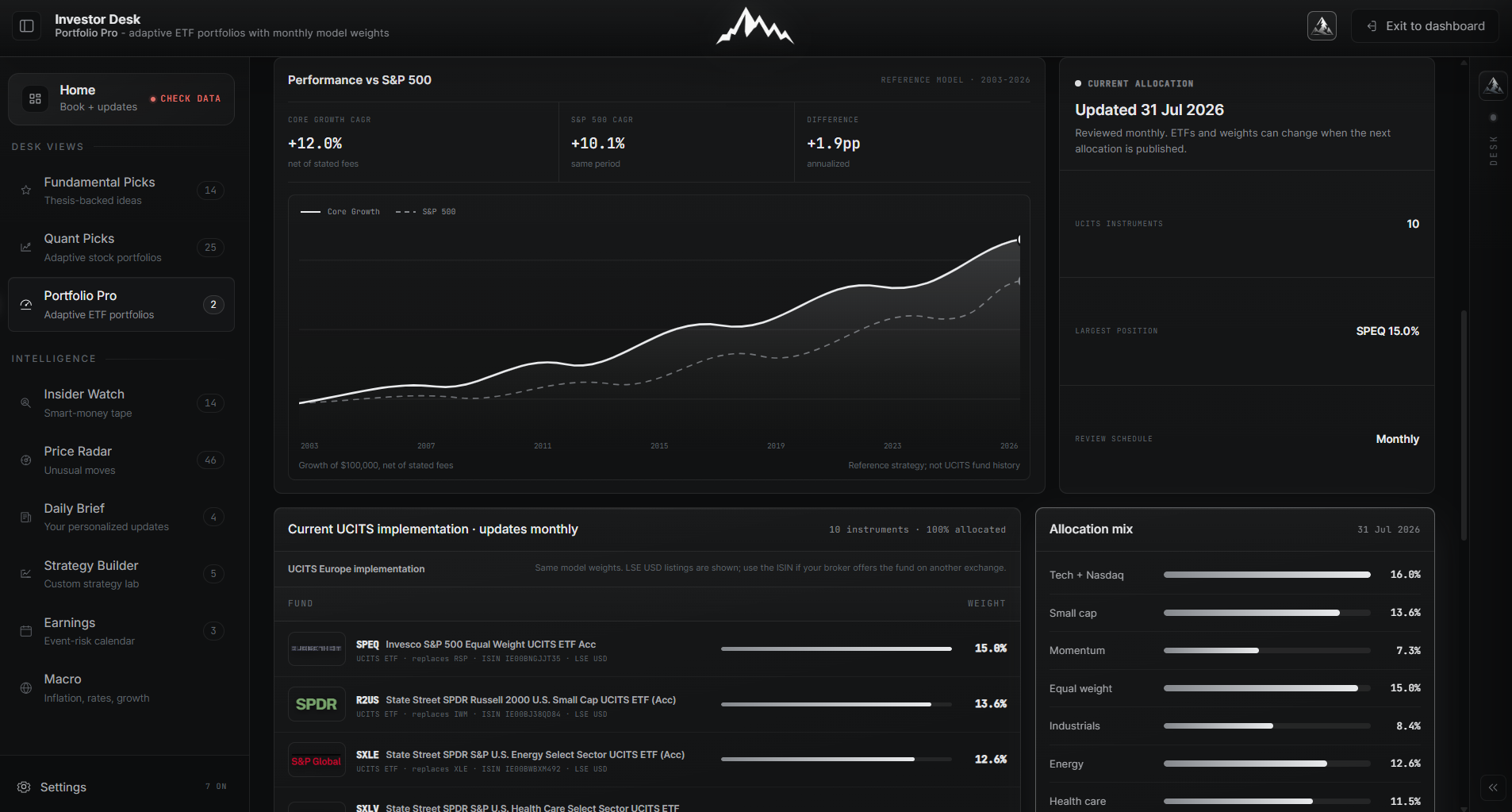Click the Macro globe icon
Screen dimensions: 1512x812
pyautogui.click(x=26, y=688)
